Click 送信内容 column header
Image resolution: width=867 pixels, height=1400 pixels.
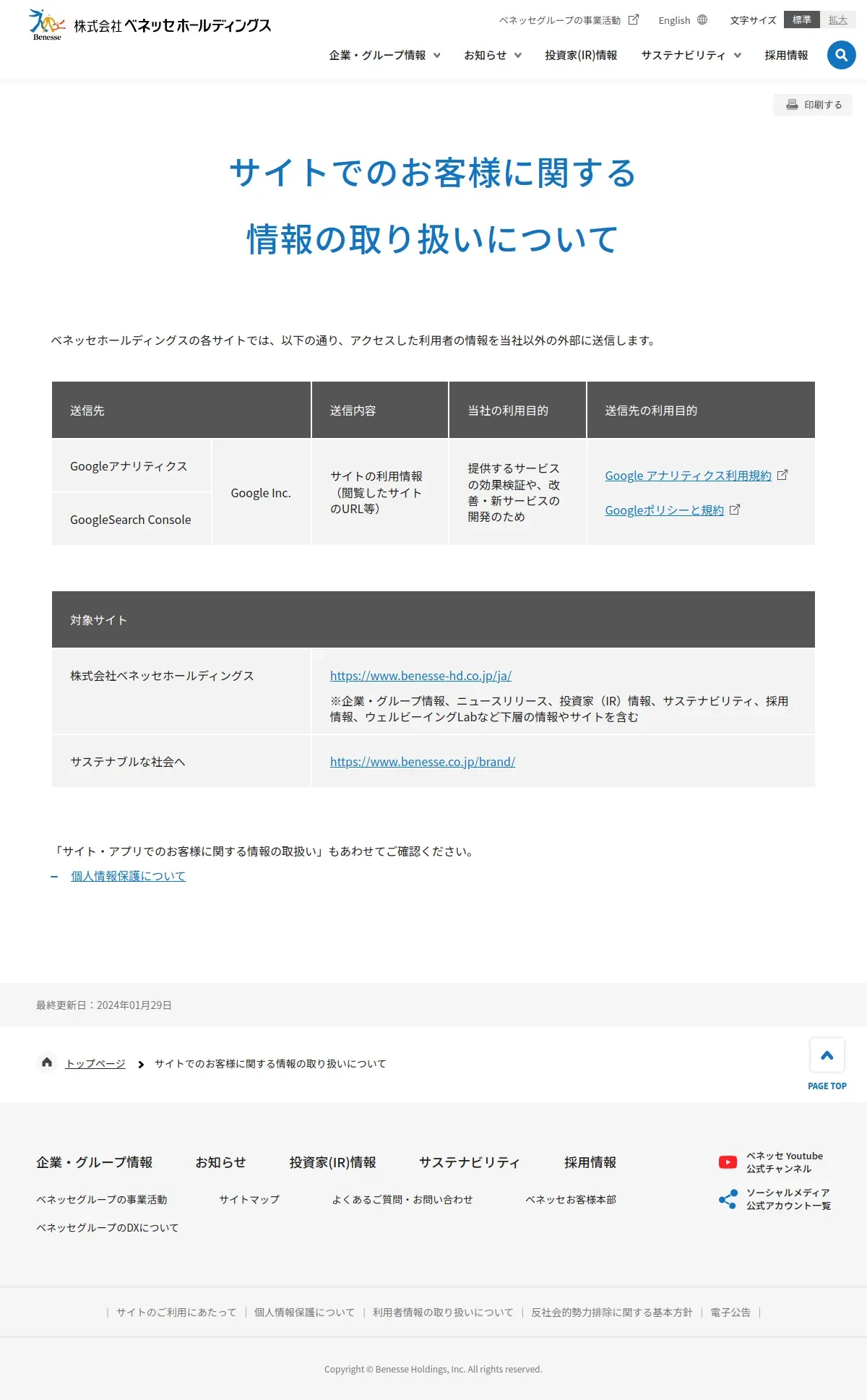pos(380,410)
